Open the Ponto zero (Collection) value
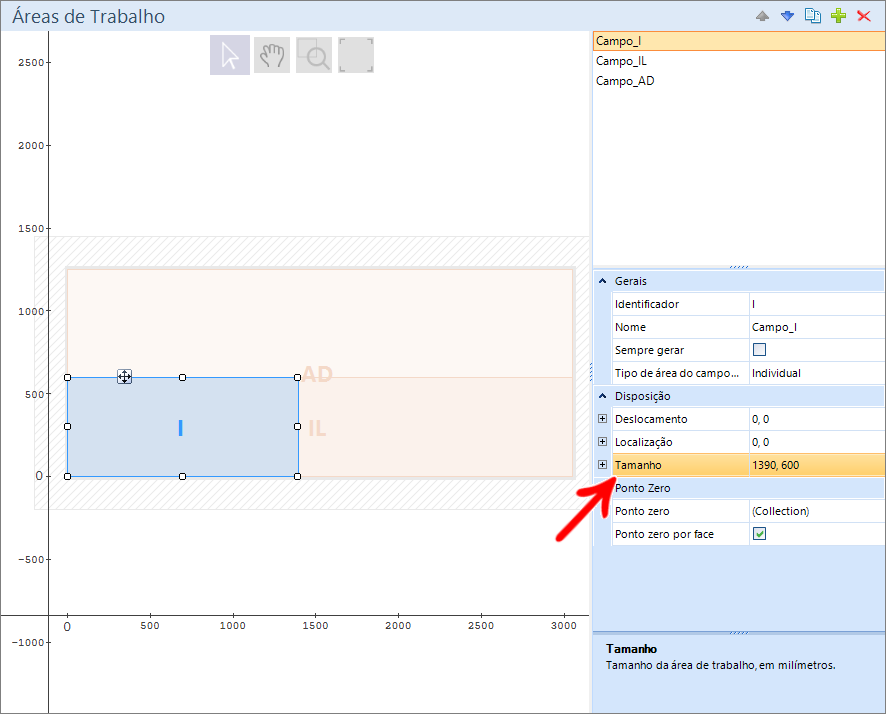 pos(816,511)
